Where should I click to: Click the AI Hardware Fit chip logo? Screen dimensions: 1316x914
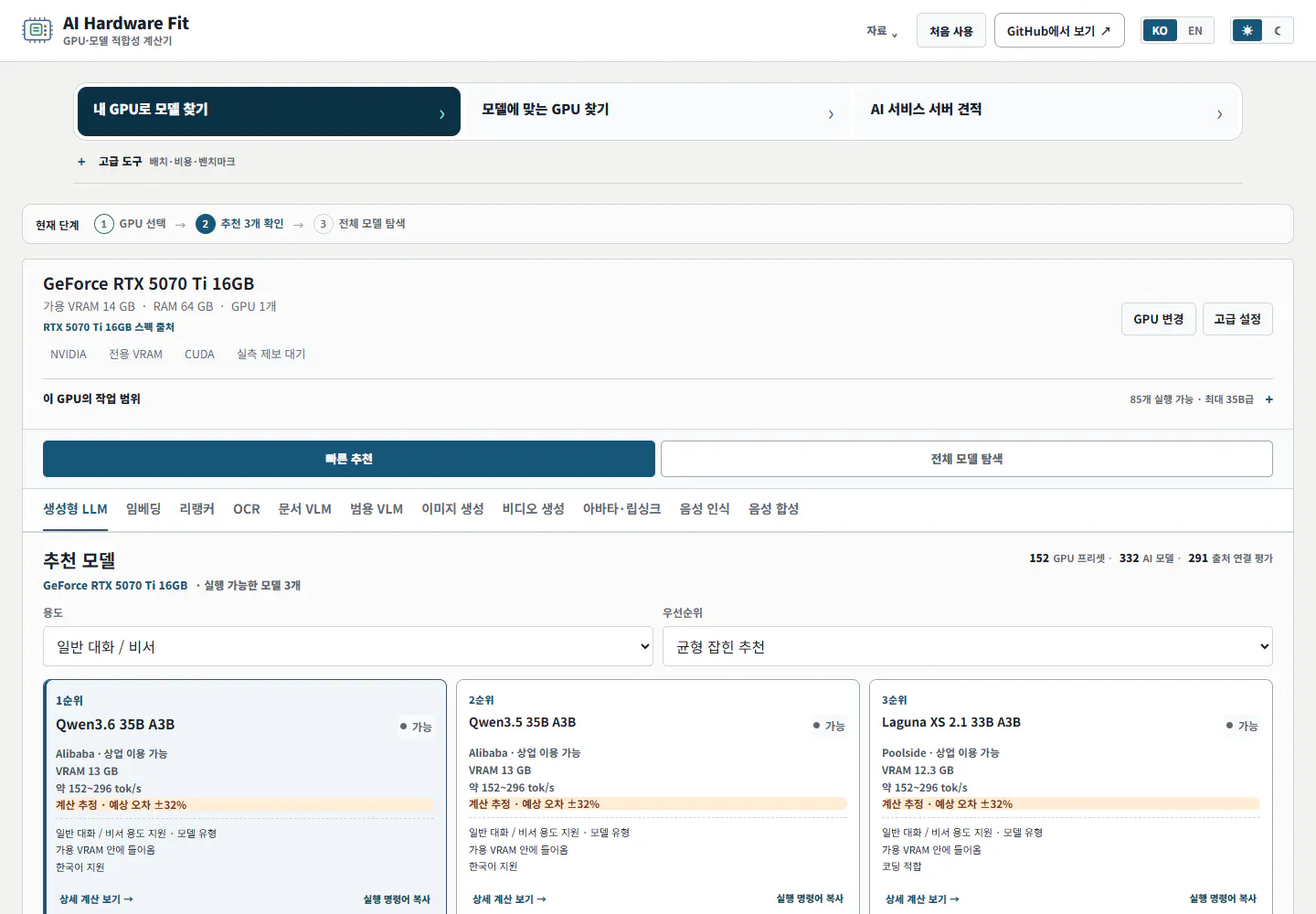37,30
